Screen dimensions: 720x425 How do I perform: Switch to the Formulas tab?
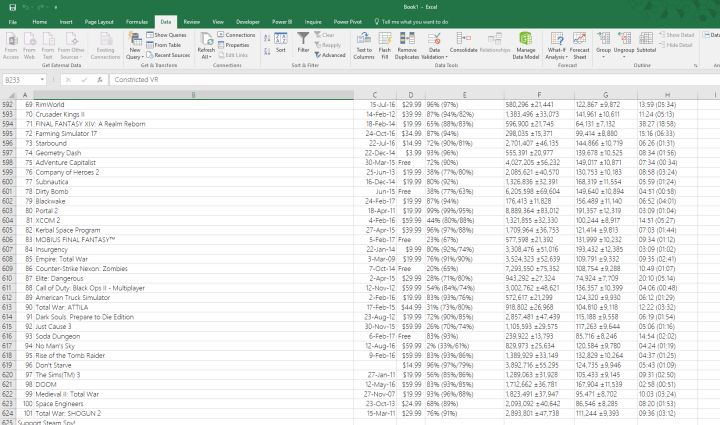(x=137, y=22)
